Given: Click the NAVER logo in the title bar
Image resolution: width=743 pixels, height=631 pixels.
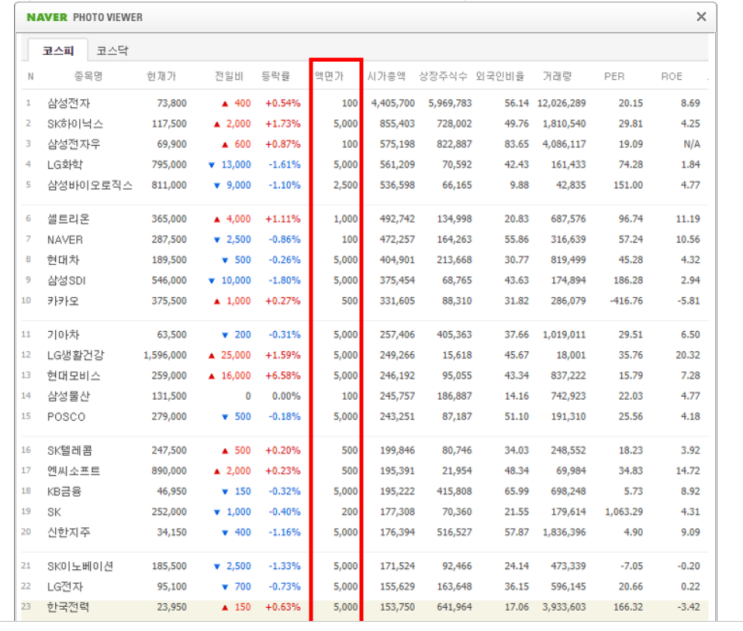Looking at the screenshot, I should click(x=47, y=17).
